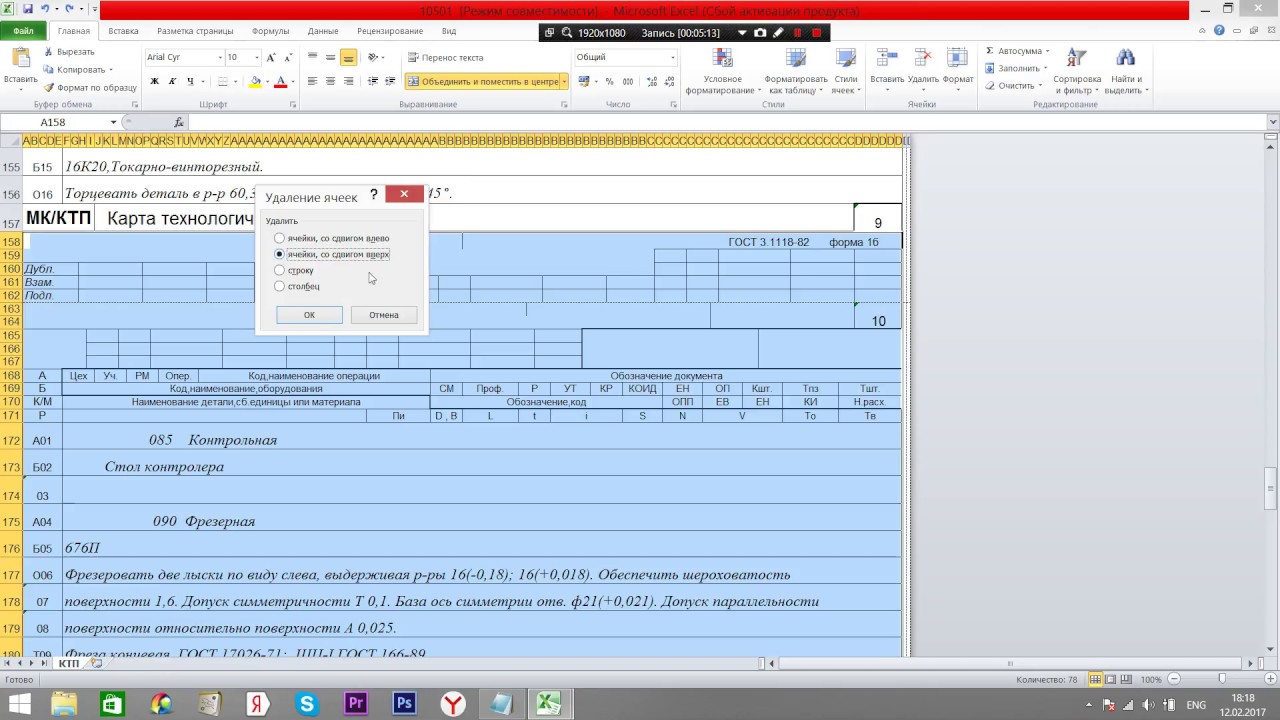Toggle Wrap Text (Перенос текста)
The width and height of the screenshot is (1280, 720).
tap(445, 58)
